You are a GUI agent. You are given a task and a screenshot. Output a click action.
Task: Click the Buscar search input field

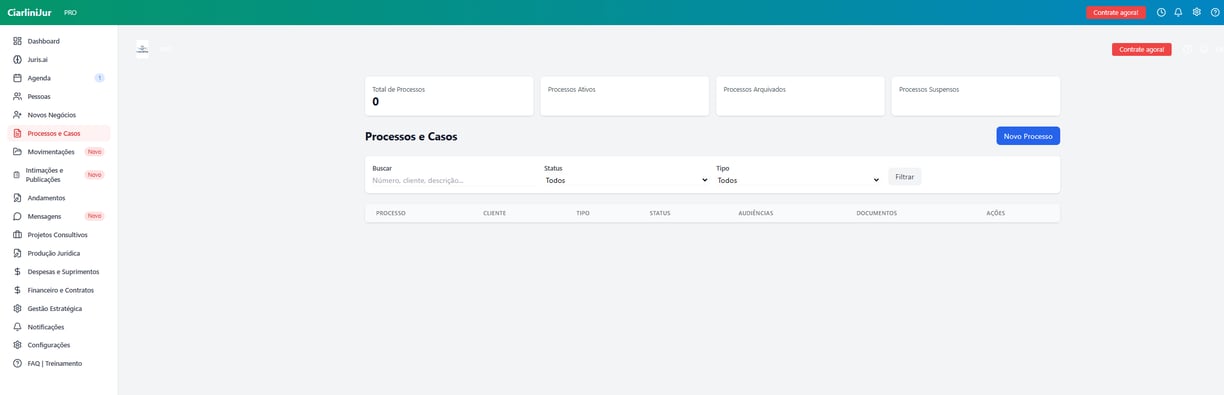[x=453, y=181]
